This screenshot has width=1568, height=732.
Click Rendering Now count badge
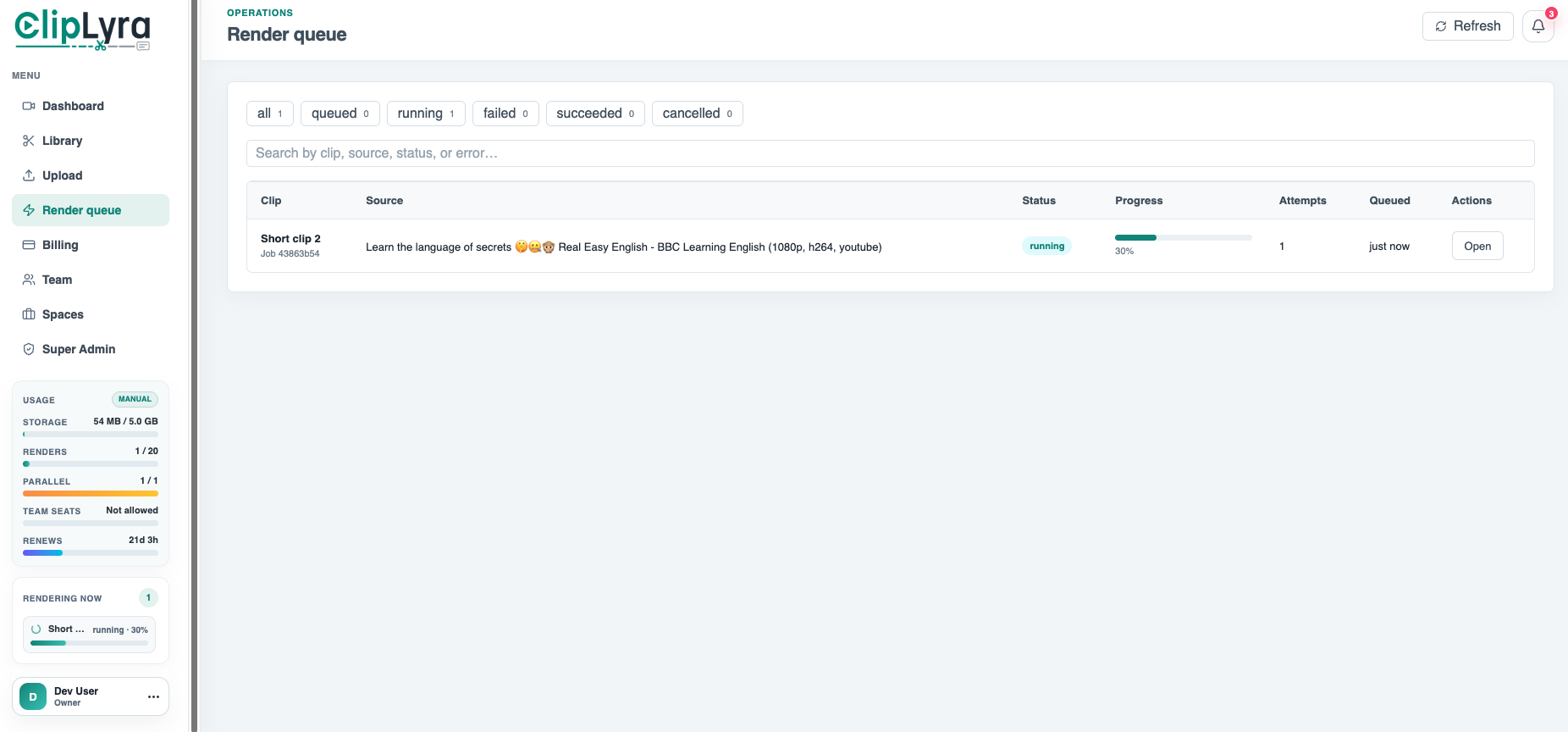(148, 598)
